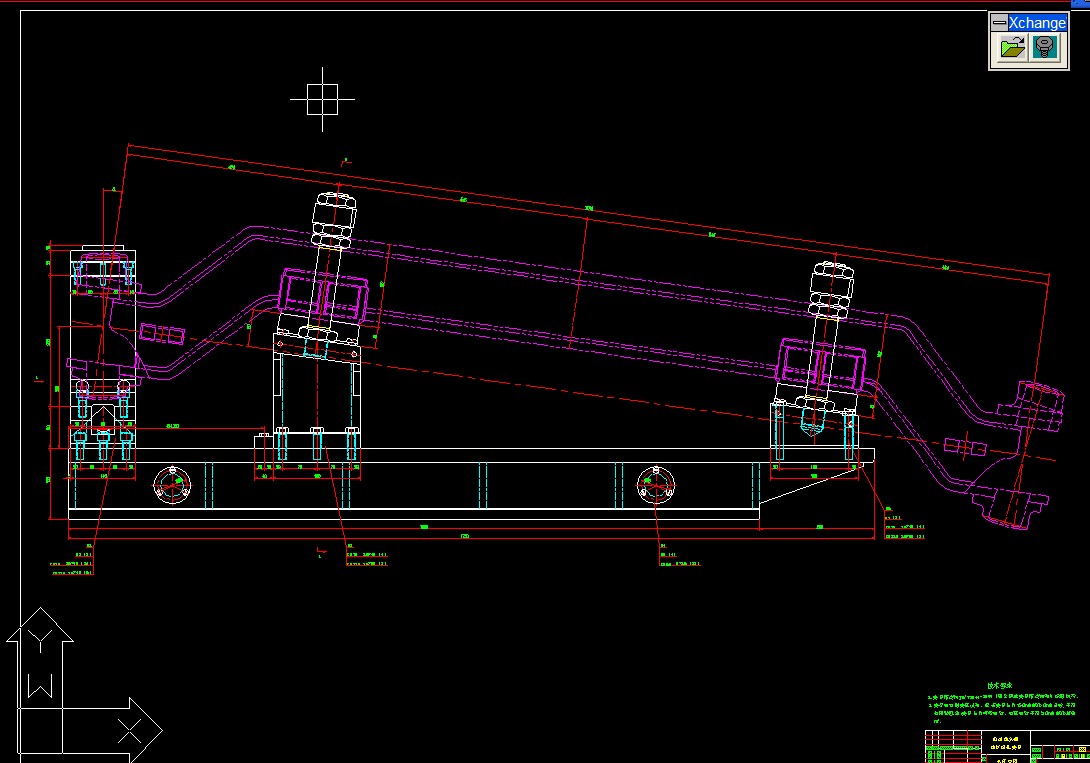This screenshot has width=1090, height=763.
Task: Select the right circular hole on base plate
Action: pyautogui.click(x=656, y=485)
